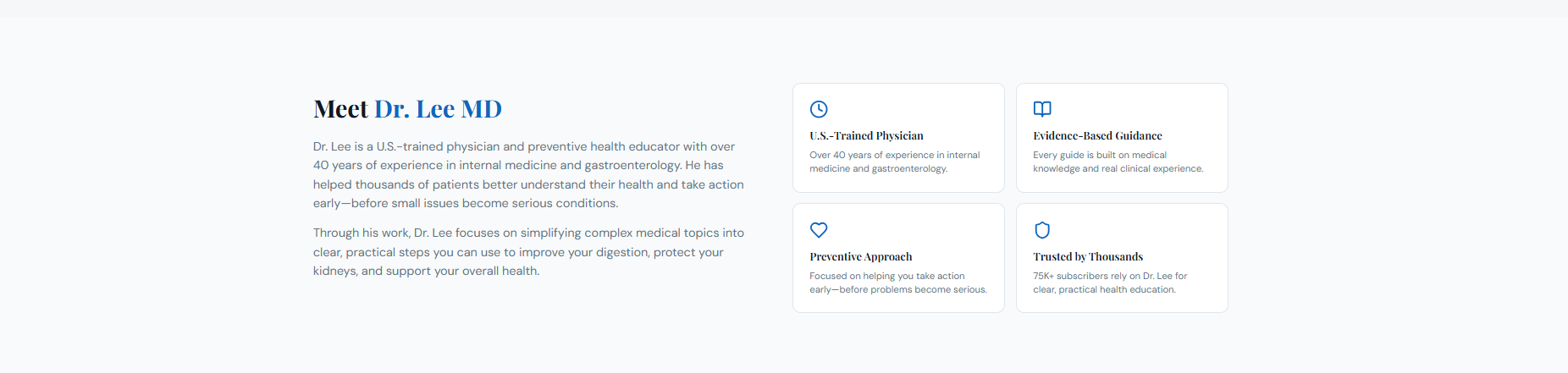1568x373 pixels.
Task: Click the 'Trusted by Thousands' card title
Action: tap(1088, 256)
